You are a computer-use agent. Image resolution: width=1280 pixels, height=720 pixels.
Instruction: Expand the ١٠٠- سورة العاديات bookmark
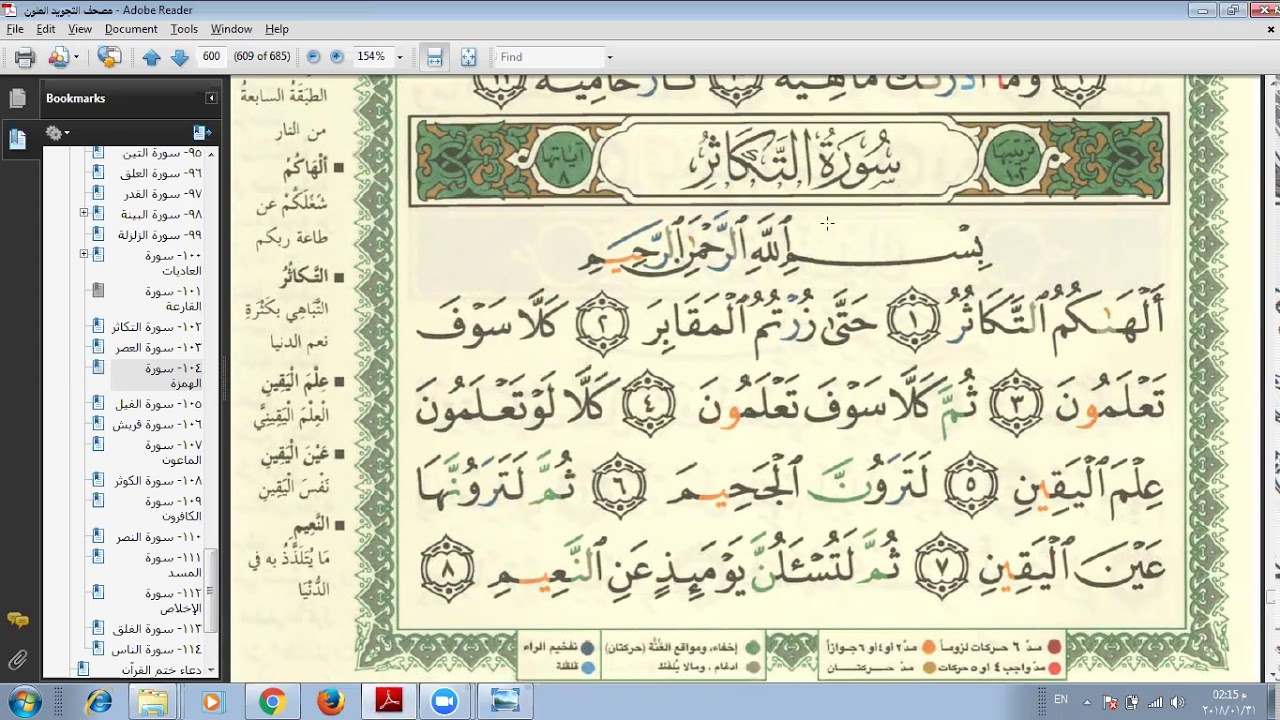[84, 255]
